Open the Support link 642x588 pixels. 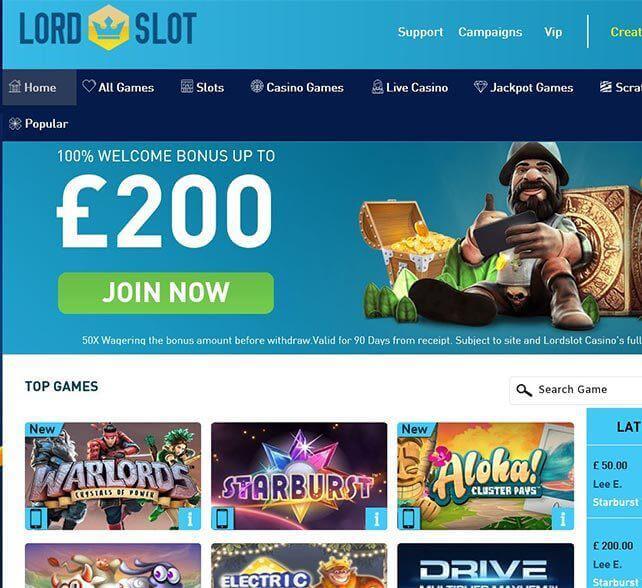click(420, 32)
